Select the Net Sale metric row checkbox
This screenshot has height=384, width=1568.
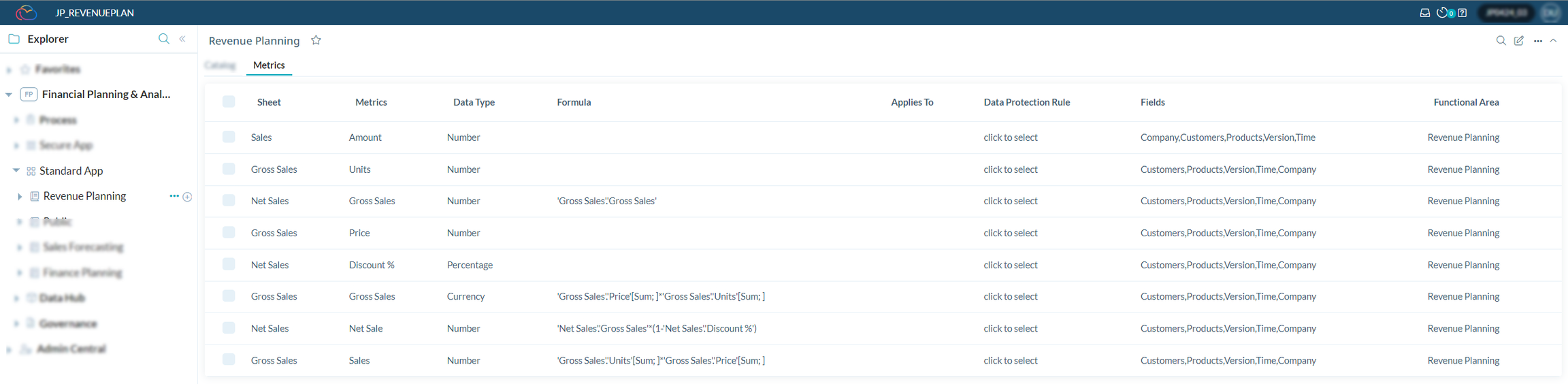pos(229,328)
